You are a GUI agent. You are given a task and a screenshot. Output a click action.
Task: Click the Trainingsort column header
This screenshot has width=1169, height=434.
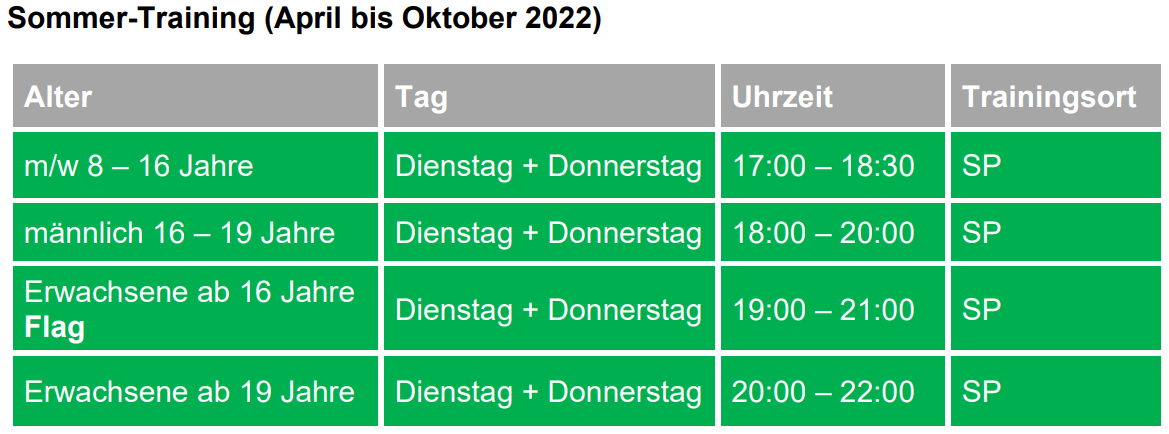pyautogui.click(x=1056, y=95)
